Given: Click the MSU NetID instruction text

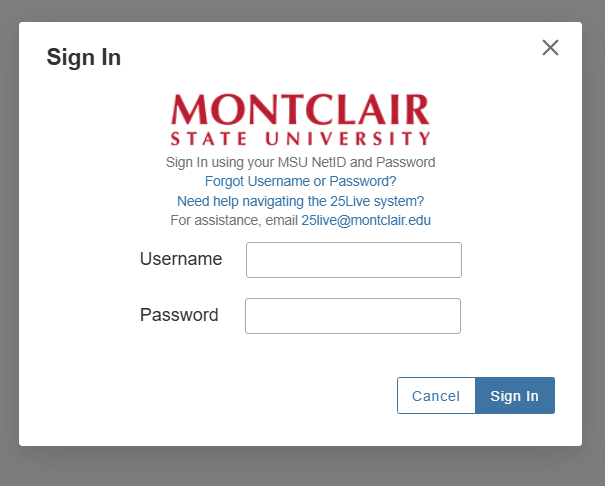Looking at the screenshot, I should click(x=300, y=162).
